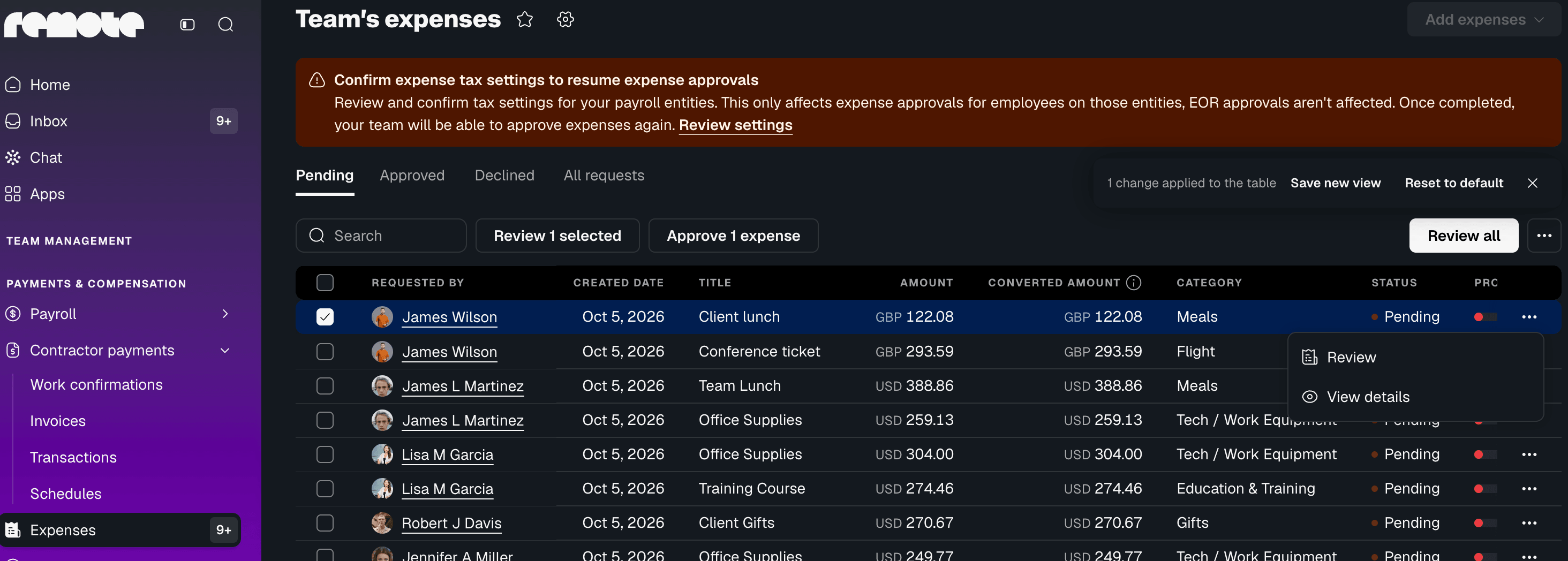Open the page settings gear icon

[566, 19]
